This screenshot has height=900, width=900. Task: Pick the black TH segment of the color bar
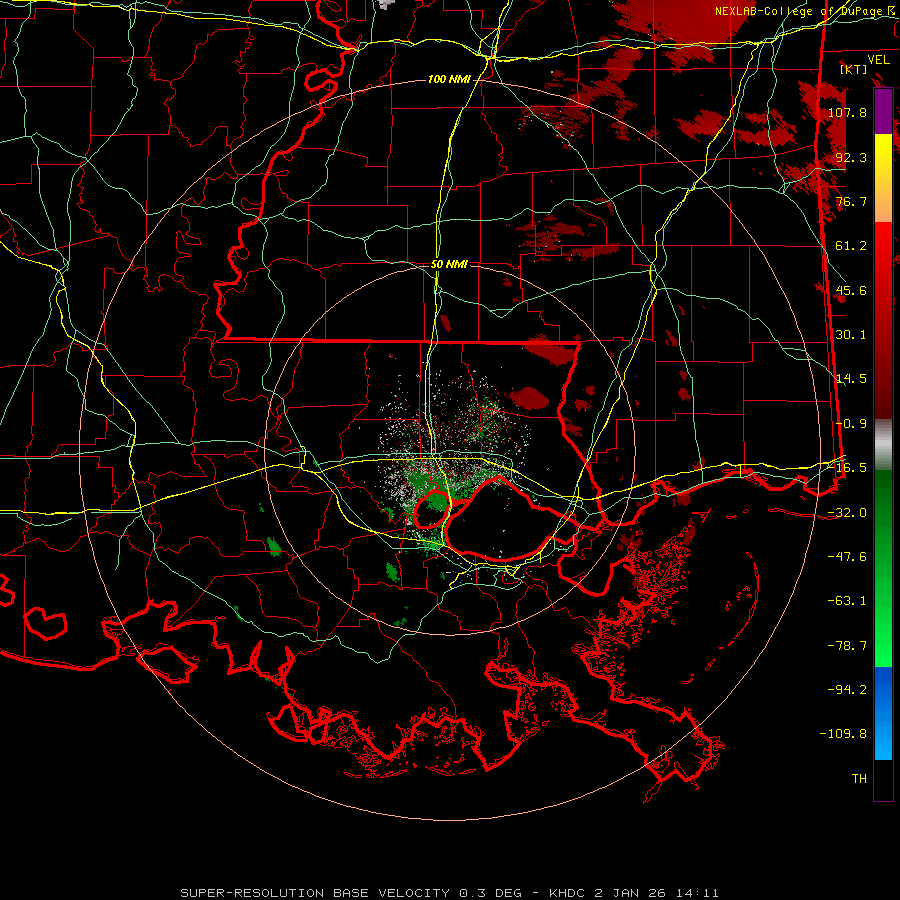click(883, 779)
